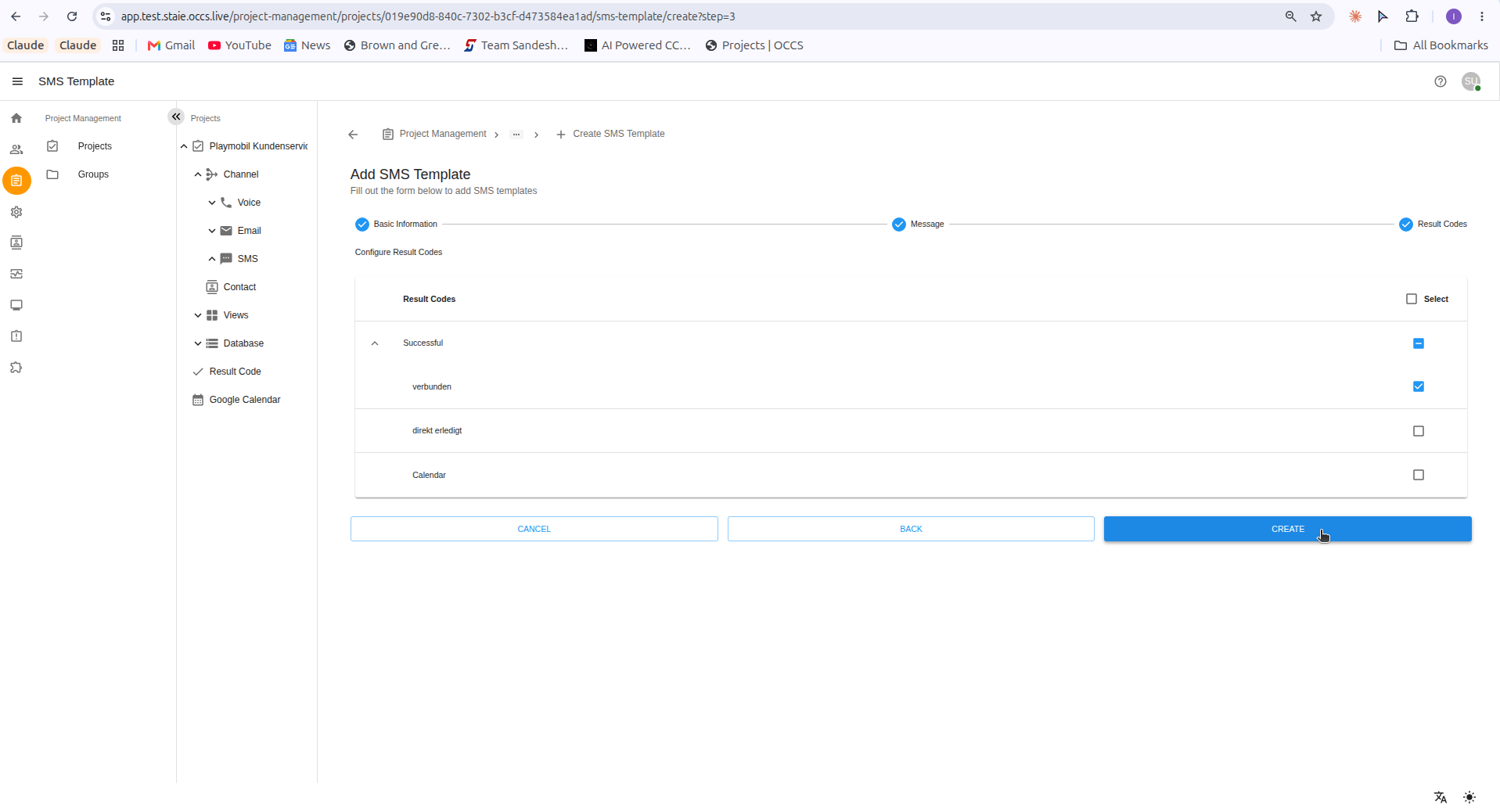Open Google Calendar in the project tree
The image size is (1500, 812).
click(244, 400)
